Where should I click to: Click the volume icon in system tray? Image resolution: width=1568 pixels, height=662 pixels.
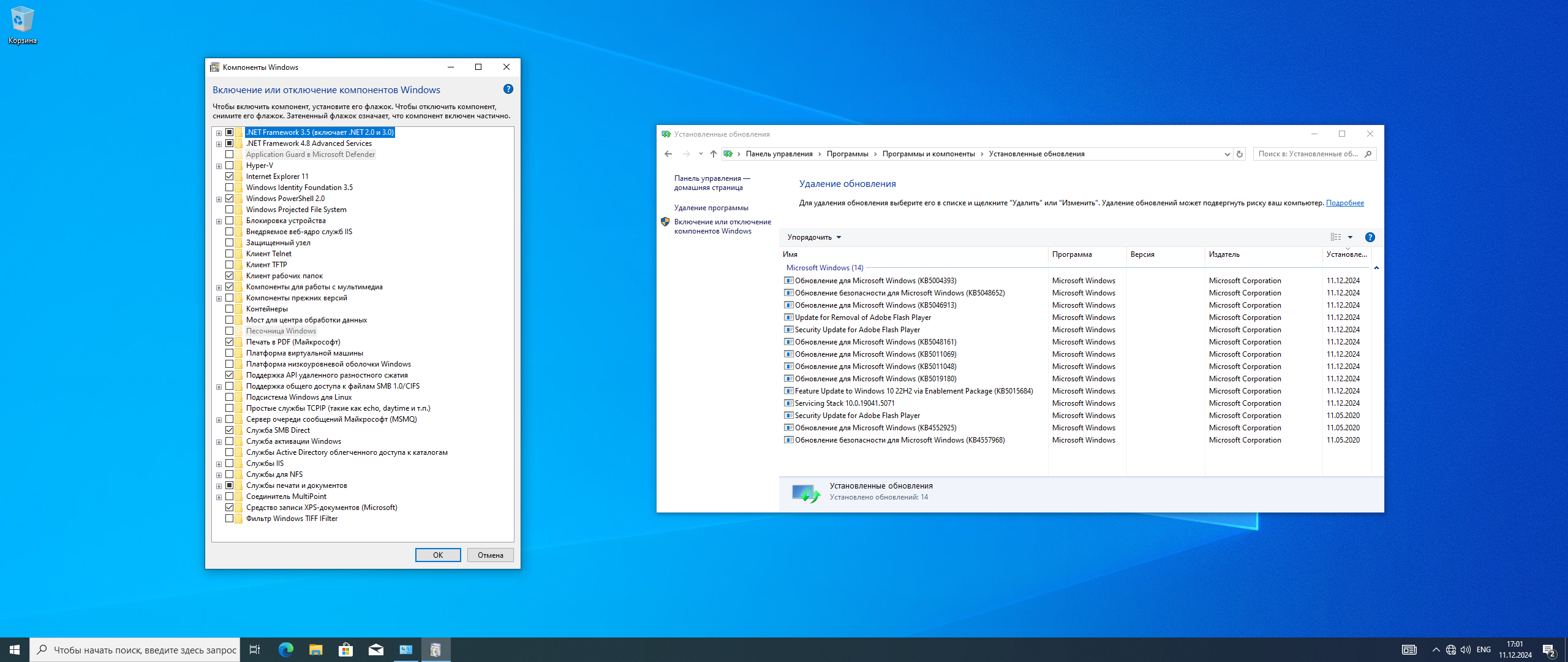point(1465,650)
